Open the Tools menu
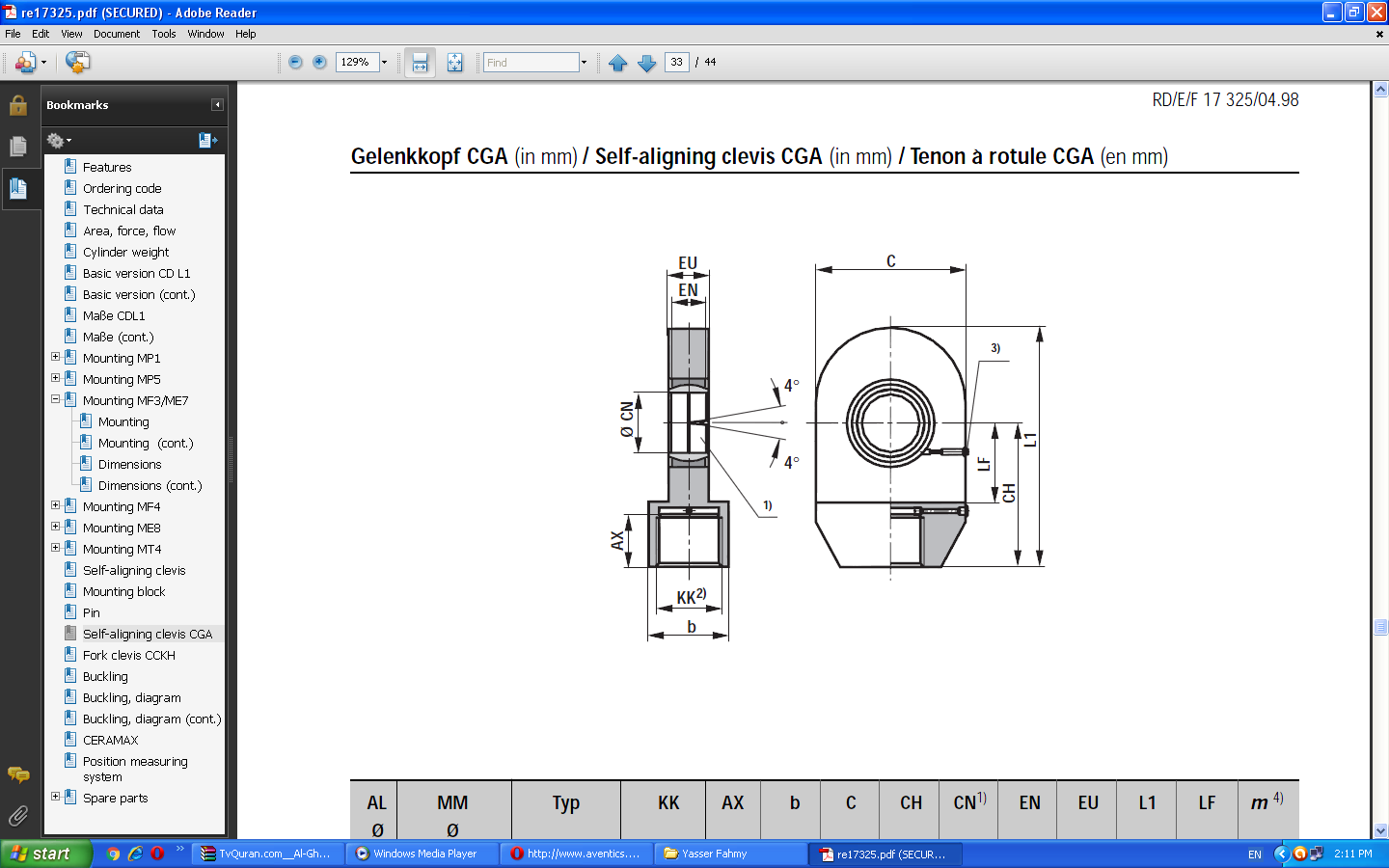Viewport: 1389px width, 868px height. 164,34
